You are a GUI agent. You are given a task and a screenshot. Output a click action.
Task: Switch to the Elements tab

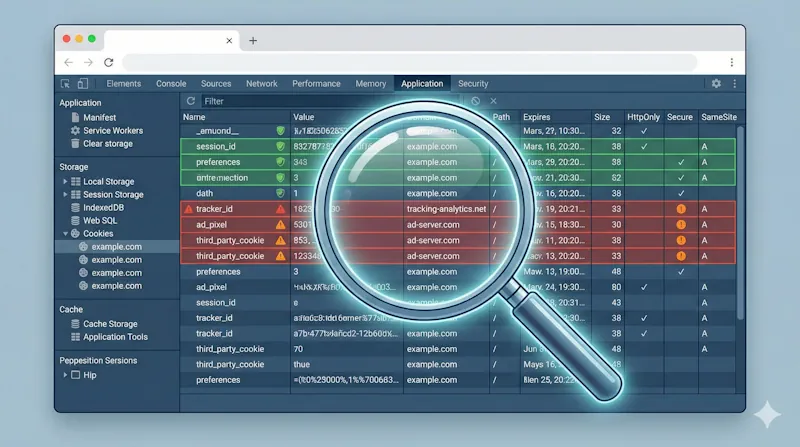tap(123, 84)
